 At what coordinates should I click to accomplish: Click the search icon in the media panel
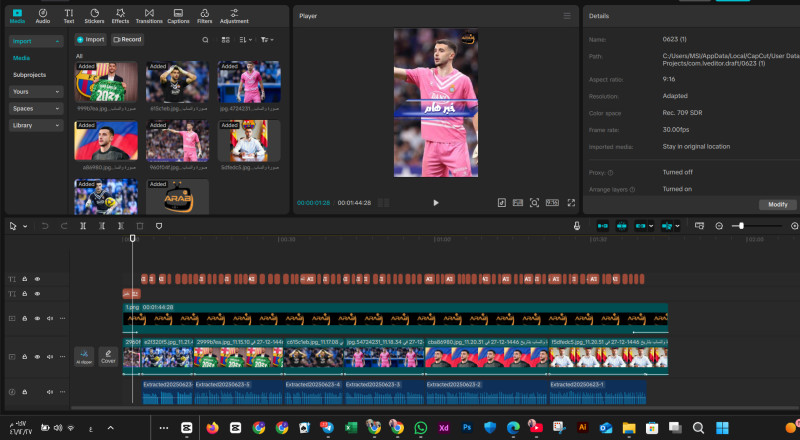tap(206, 39)
